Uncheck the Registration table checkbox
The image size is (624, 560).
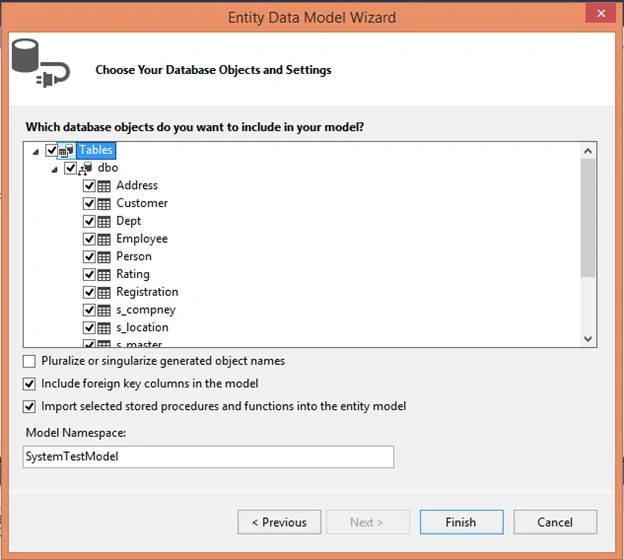tap(89, 293)
